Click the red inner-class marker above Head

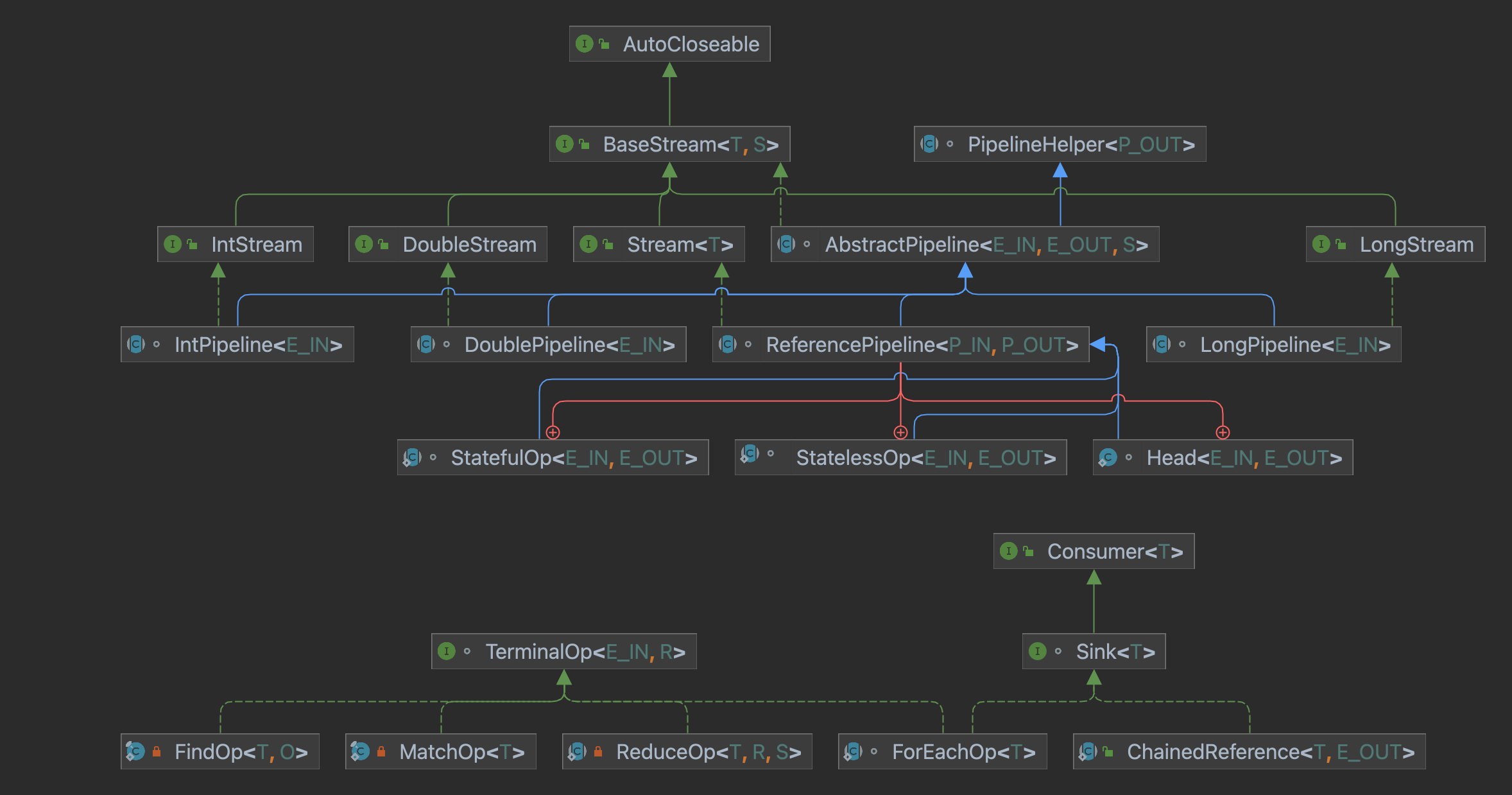(1223, 432)
